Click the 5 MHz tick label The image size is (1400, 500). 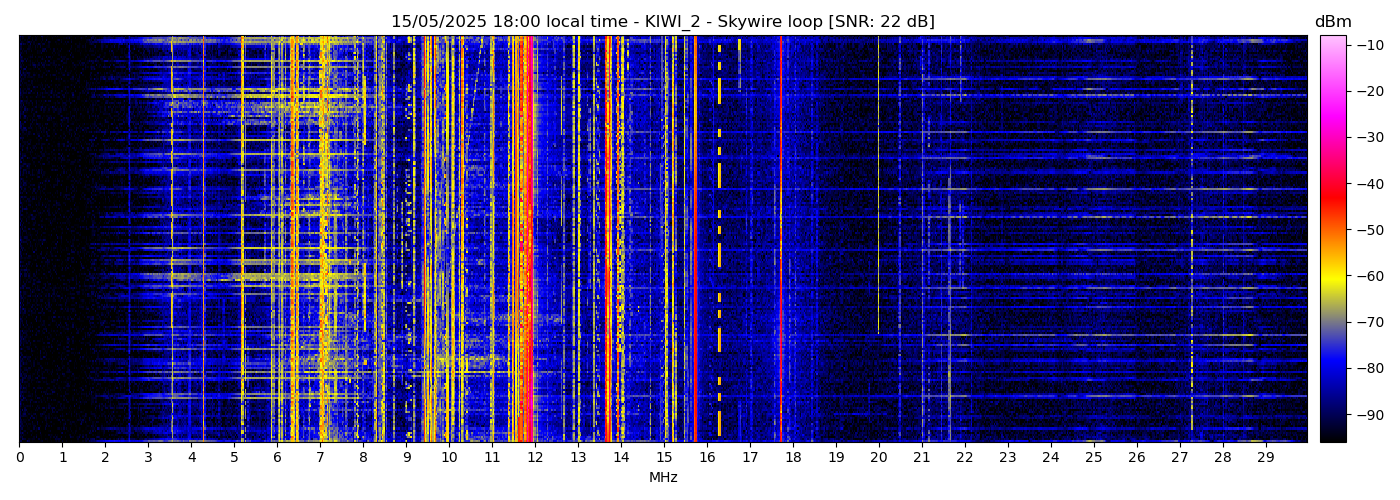[234, 457]
